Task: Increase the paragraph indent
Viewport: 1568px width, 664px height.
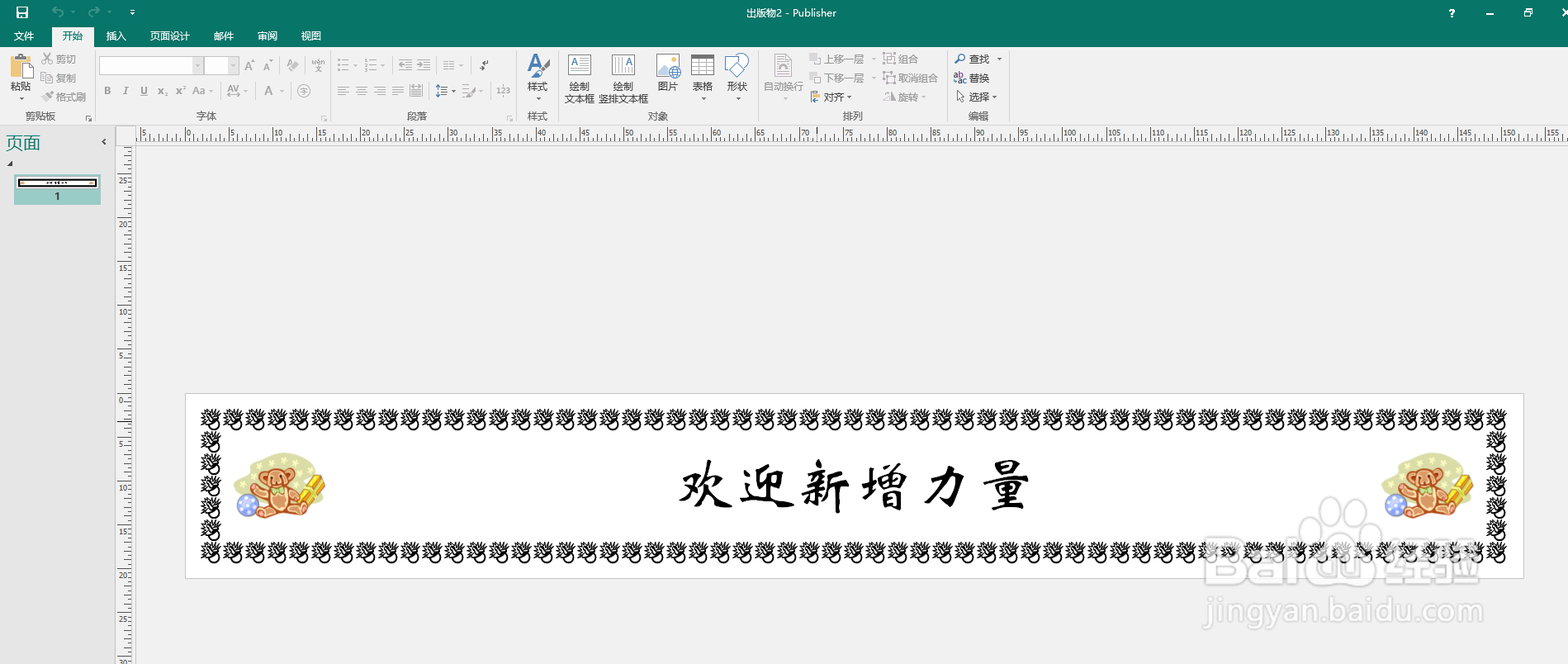Action: (x=424, y=65)
